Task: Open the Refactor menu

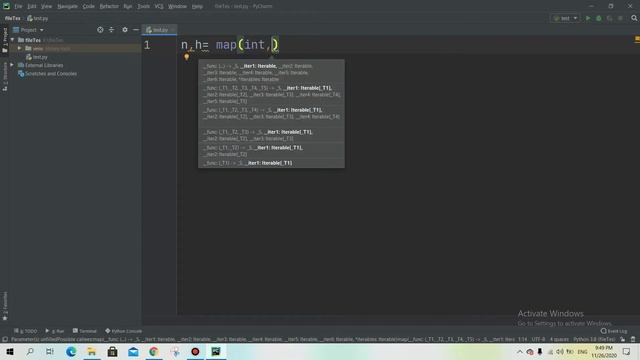Action: [109, 6]
